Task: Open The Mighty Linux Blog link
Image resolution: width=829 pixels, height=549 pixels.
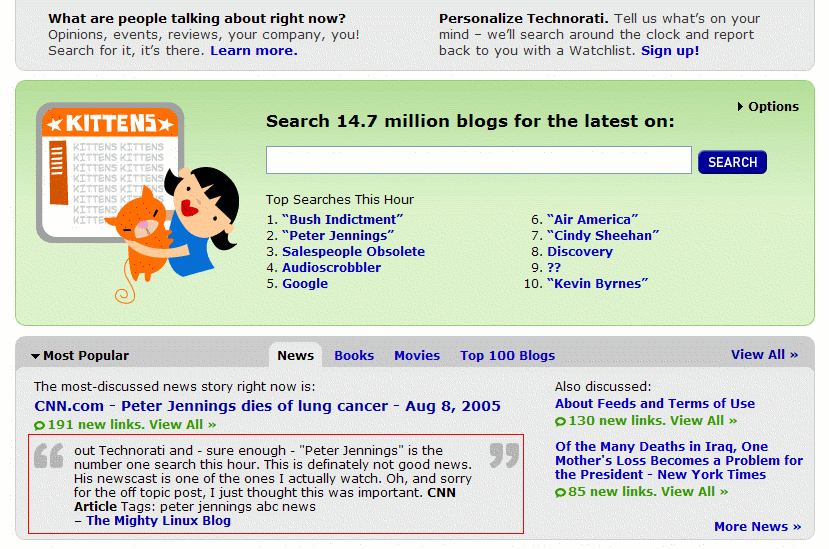Action: 159,521
